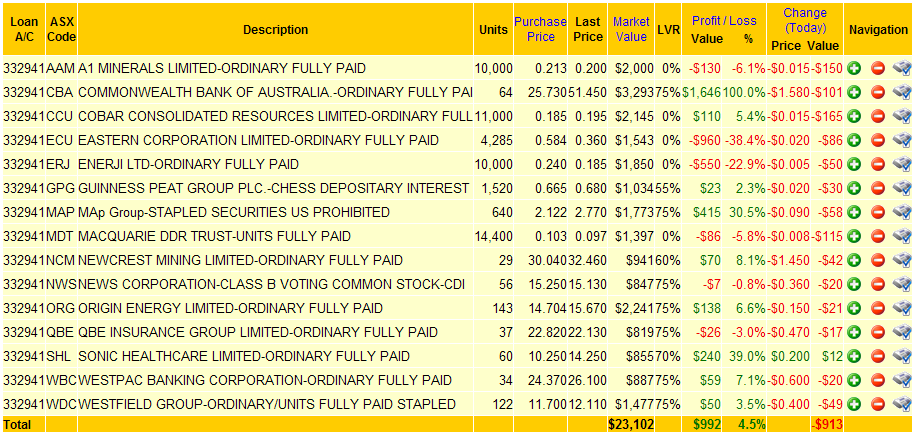The height and width of the screenshot is (436, 916).
Task: Click the red minus icon for QBE
Action: (x=878, y=333)
